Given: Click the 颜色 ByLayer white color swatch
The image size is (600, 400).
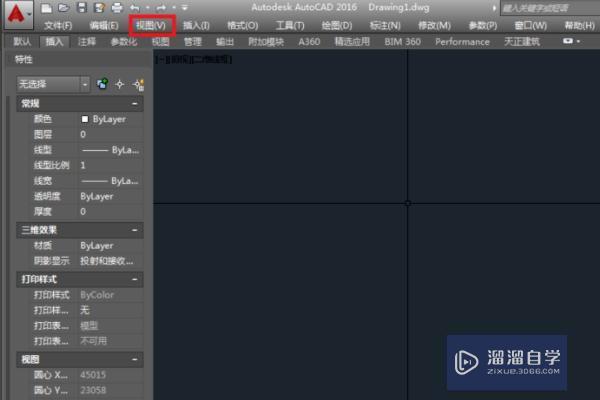Looking at the screenshot, I should click(85, 119).
